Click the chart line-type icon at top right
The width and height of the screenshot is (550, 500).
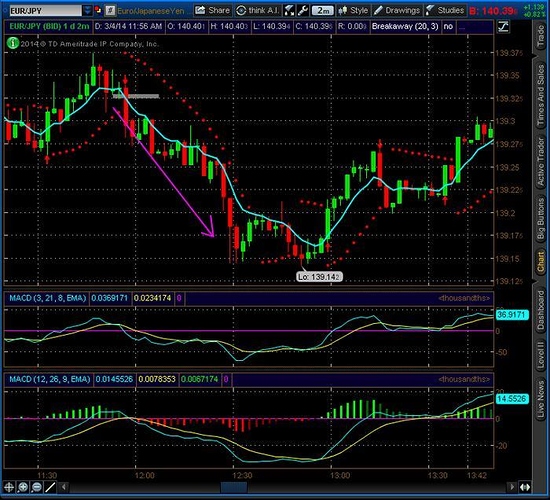point(503,27)
